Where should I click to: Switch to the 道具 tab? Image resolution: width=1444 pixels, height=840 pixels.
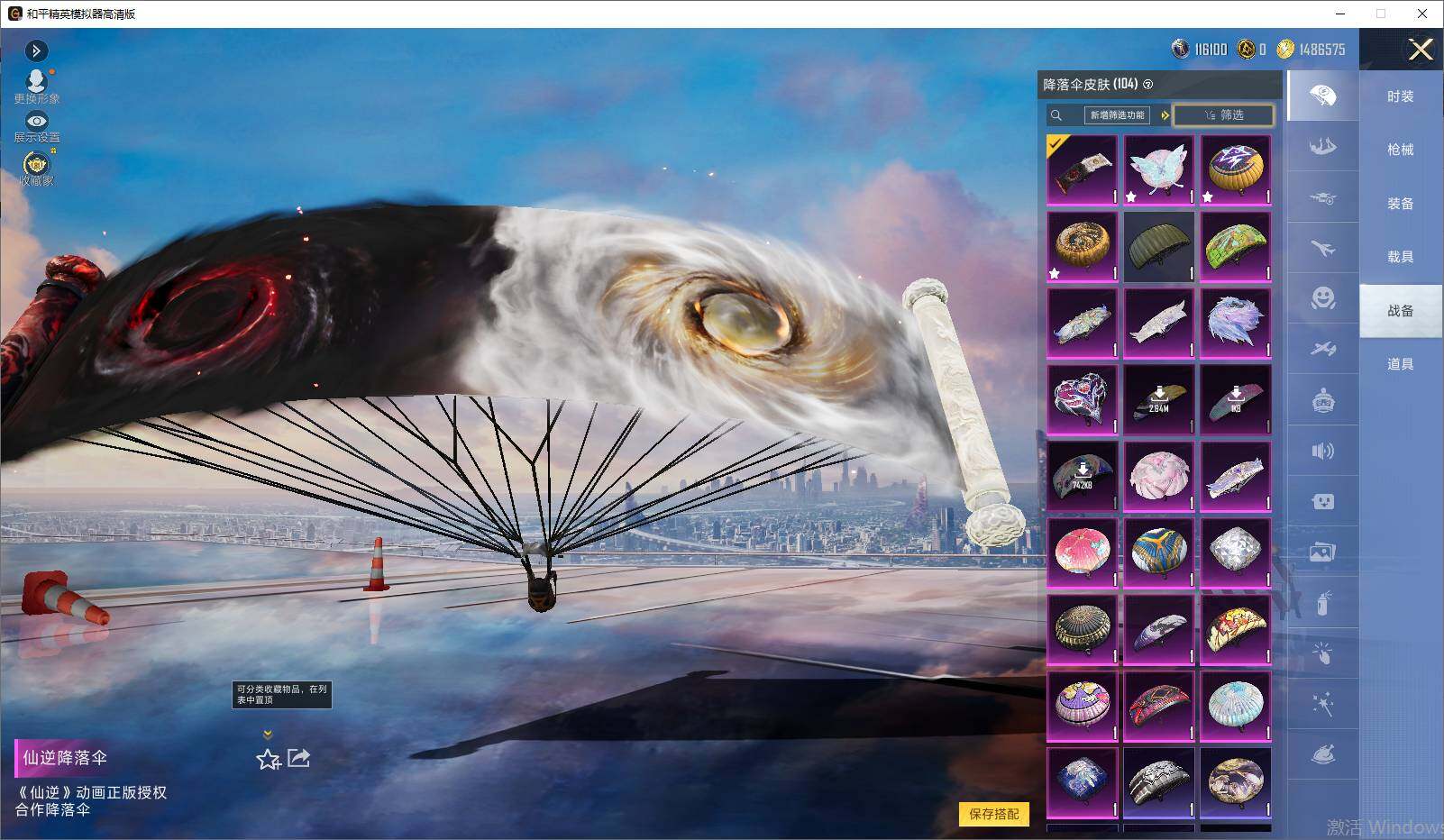(x=1401, y=364)
